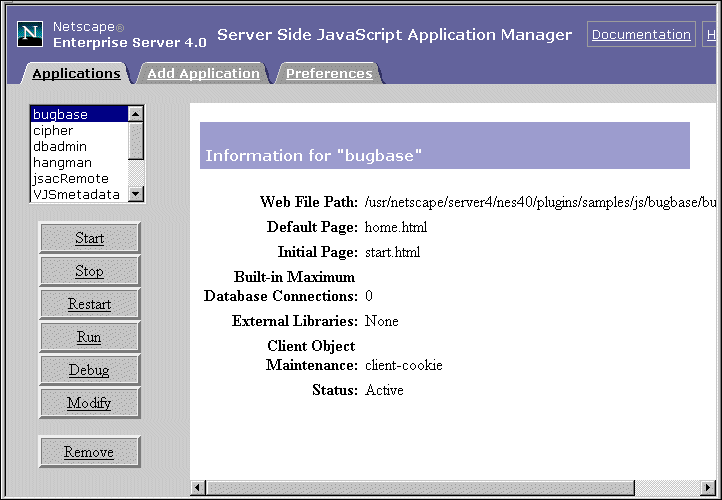
Task: Restart the selected application
Action: [x=89, y=304]
